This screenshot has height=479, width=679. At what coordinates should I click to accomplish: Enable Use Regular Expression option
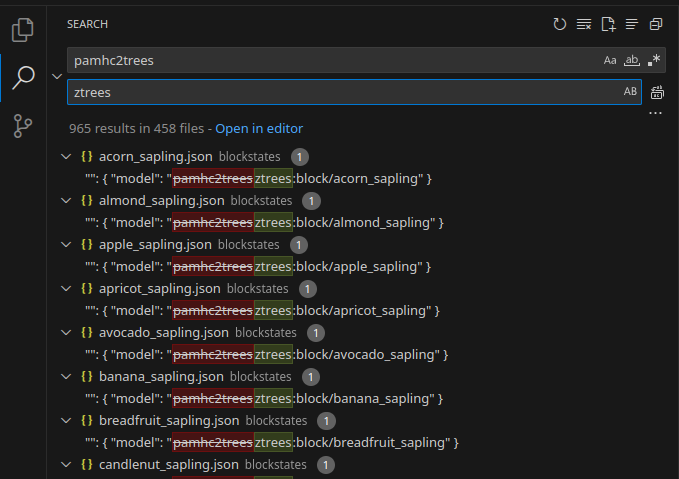click(x=653, y=60)
